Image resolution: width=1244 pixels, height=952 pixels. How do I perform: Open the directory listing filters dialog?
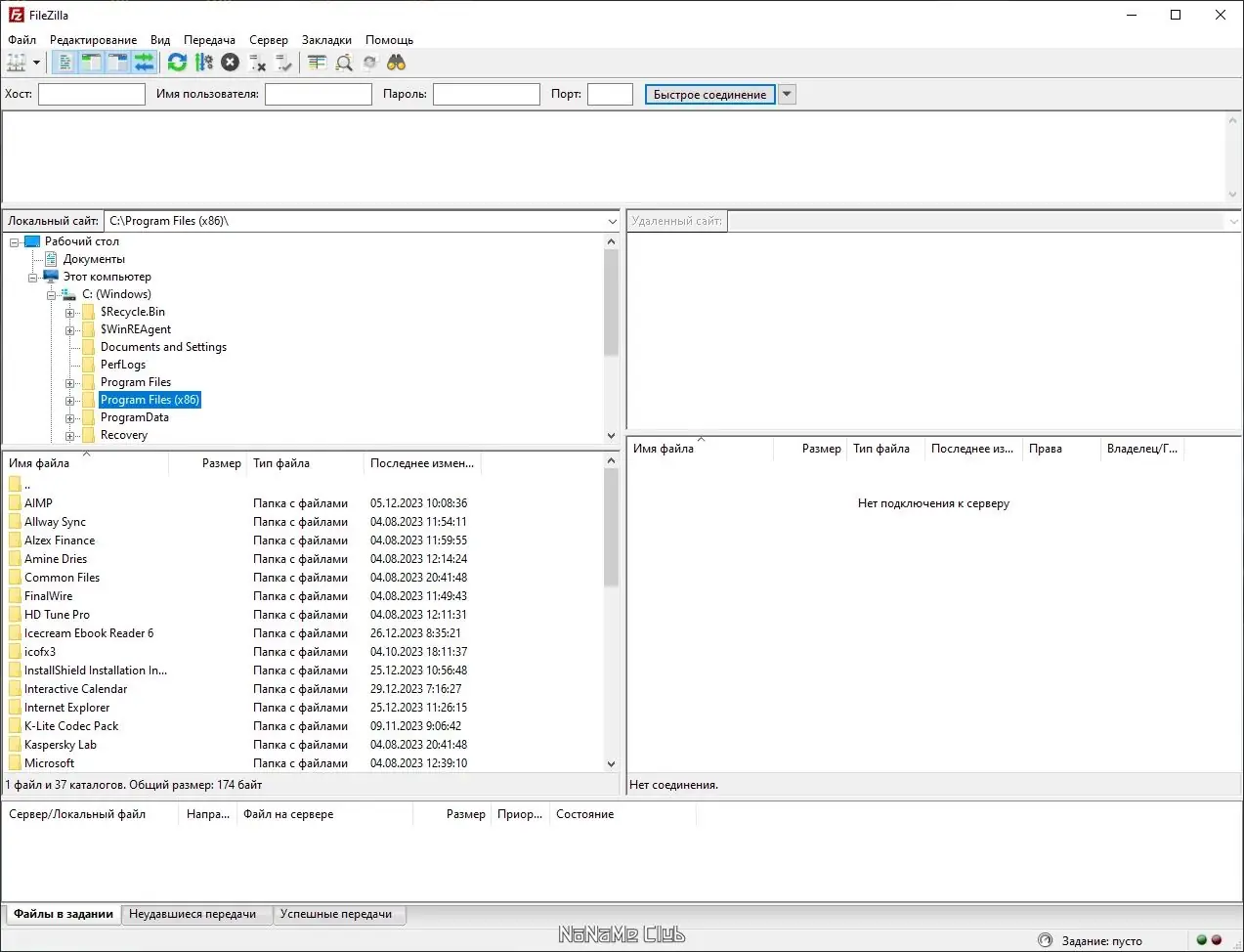point(317,63)
